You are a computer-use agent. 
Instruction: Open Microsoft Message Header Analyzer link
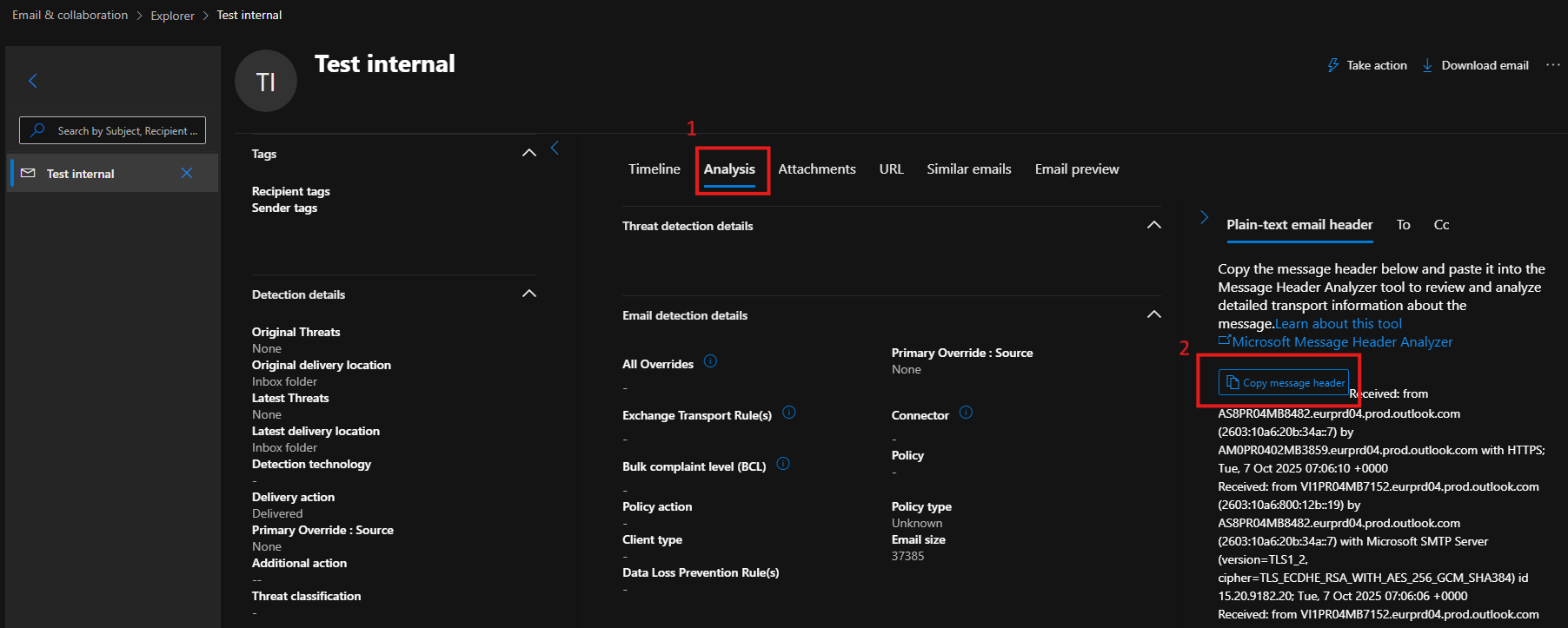point(1341,342)
